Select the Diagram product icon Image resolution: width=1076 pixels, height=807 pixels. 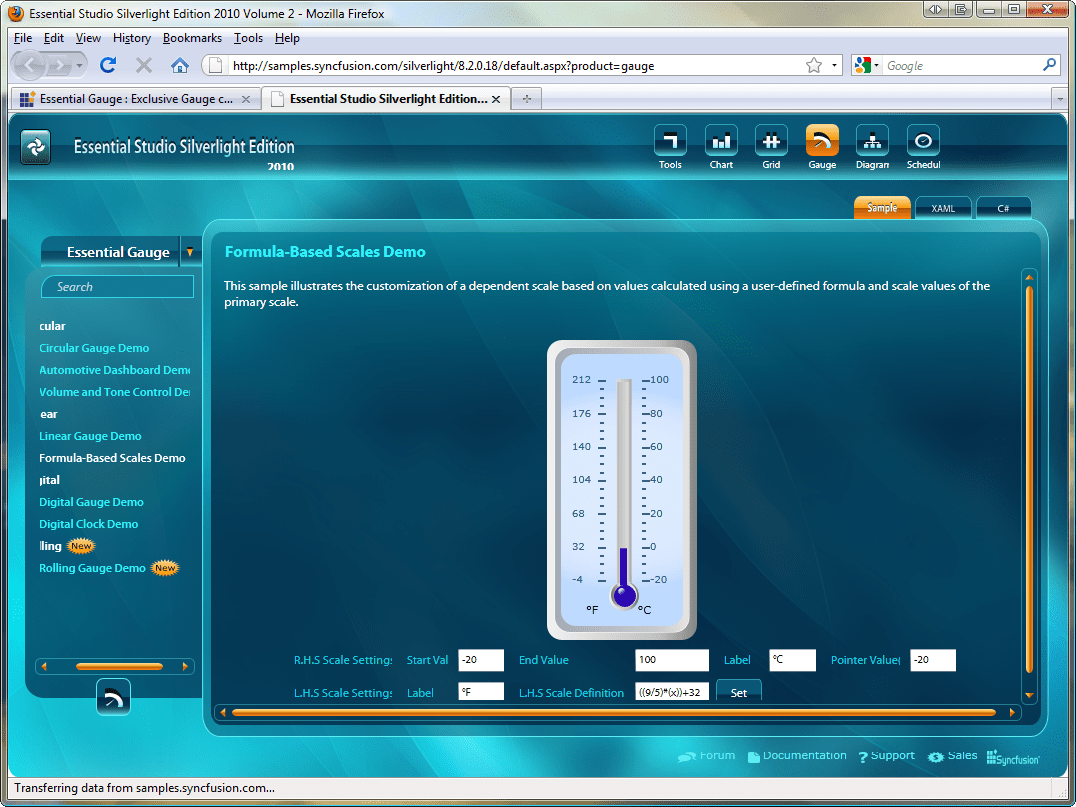[872, 141]
